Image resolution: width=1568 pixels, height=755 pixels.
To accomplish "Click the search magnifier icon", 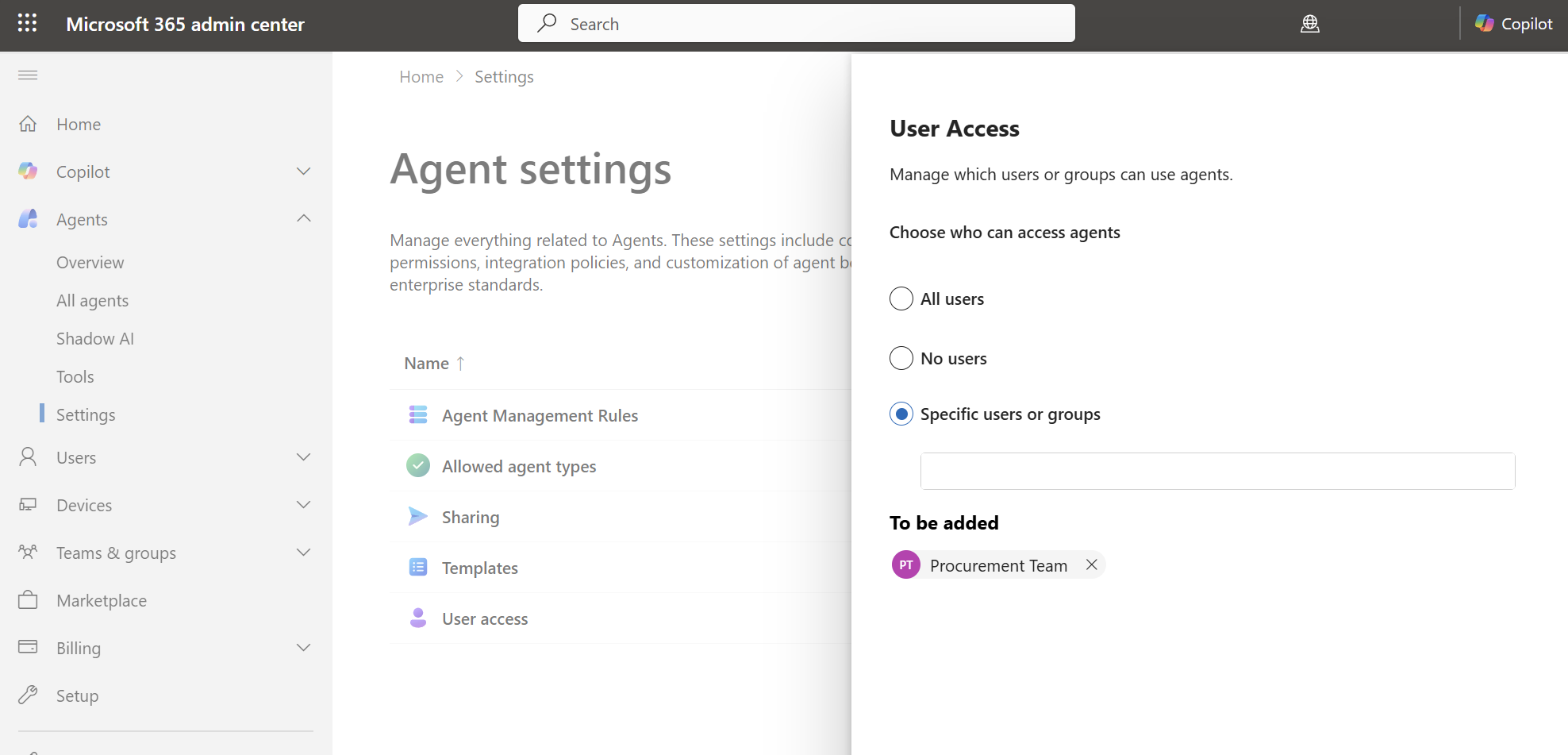I will (x=546, y=24).
